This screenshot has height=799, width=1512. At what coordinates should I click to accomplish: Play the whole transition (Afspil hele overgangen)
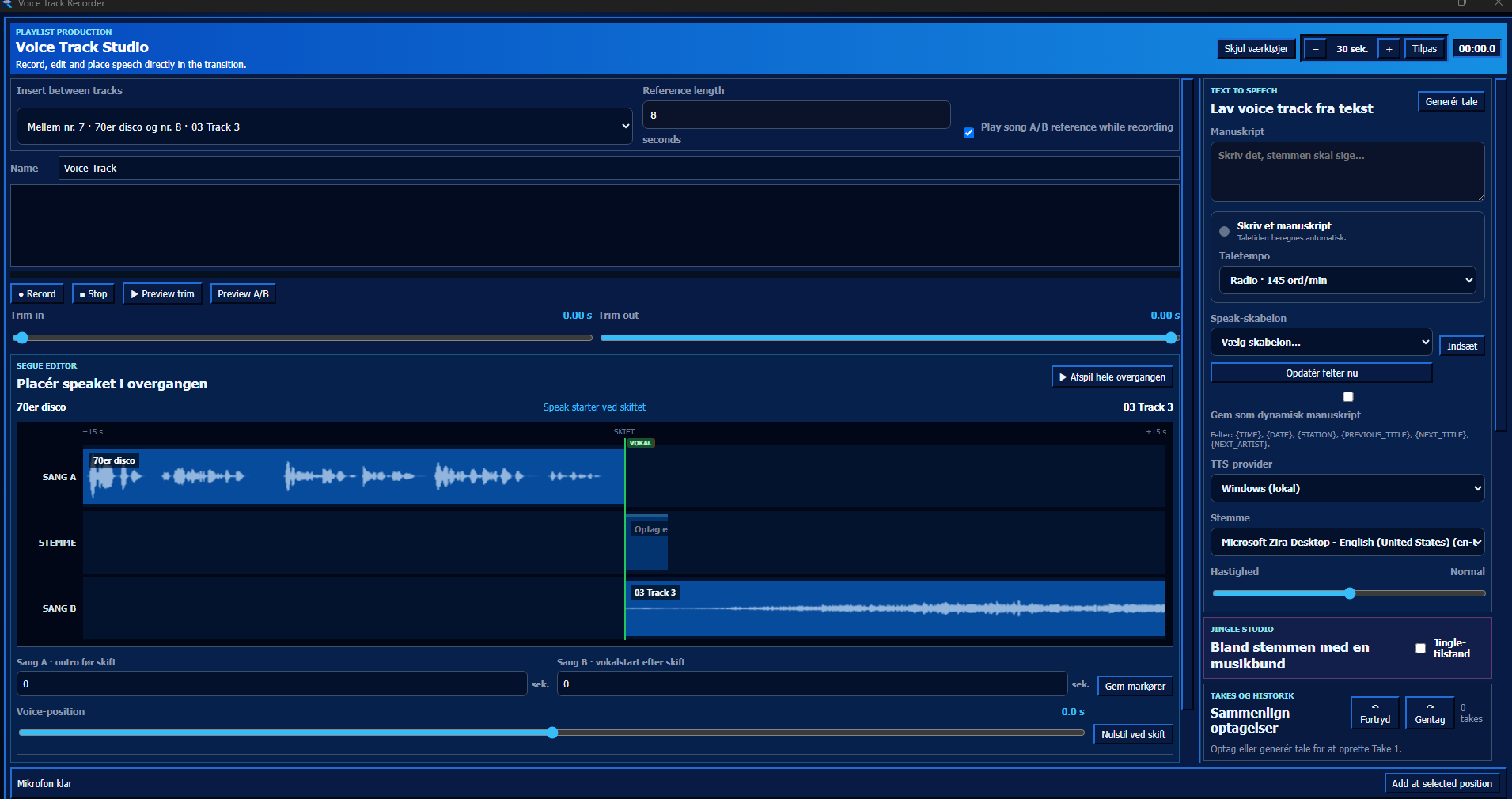click(1112, 377)
